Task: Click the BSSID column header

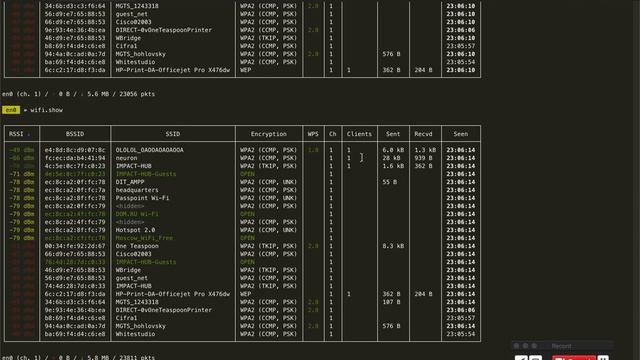Action: click(x=75, y=134)
